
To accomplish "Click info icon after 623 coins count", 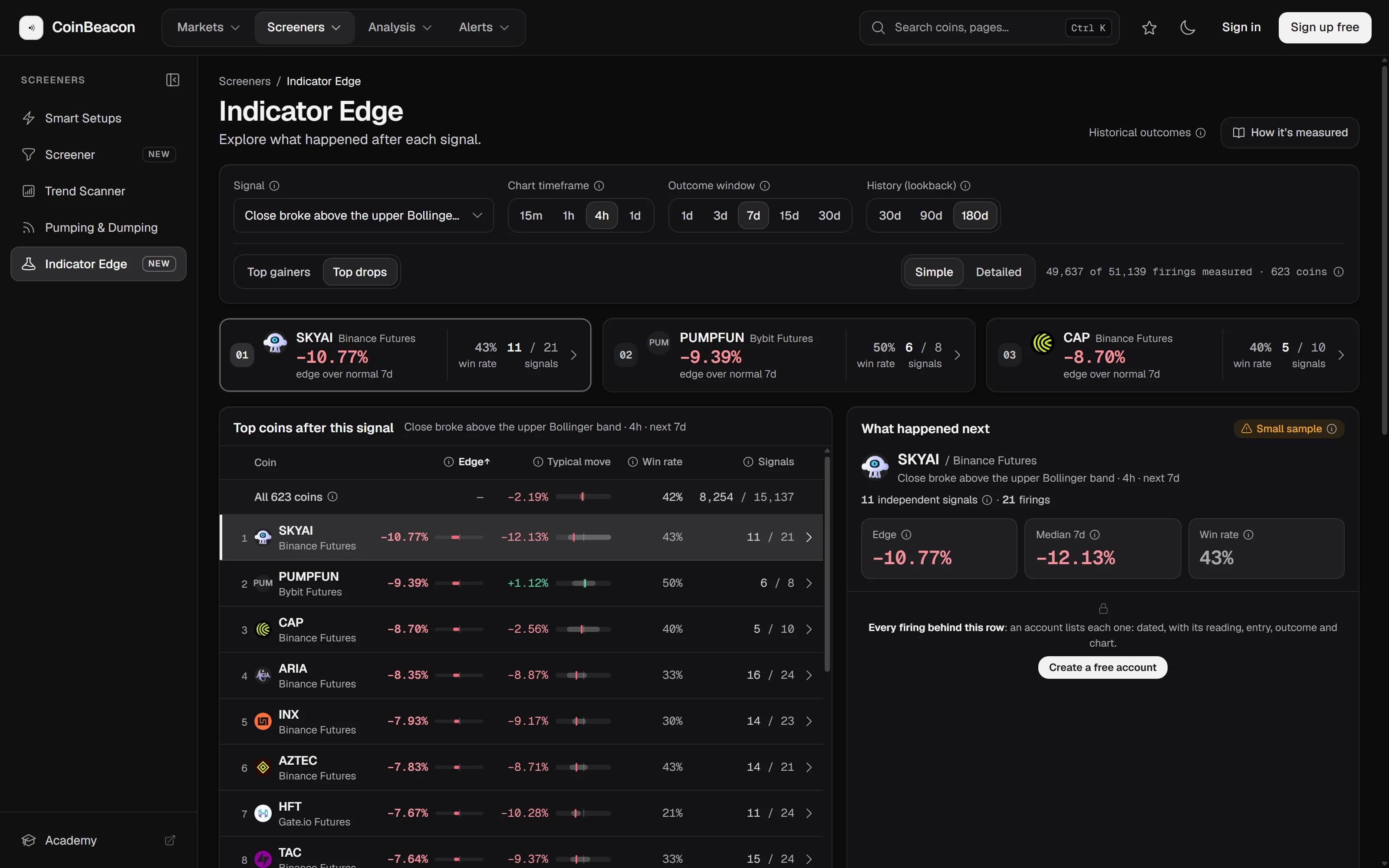I will pyautogui.click(x=1339, y=272).
